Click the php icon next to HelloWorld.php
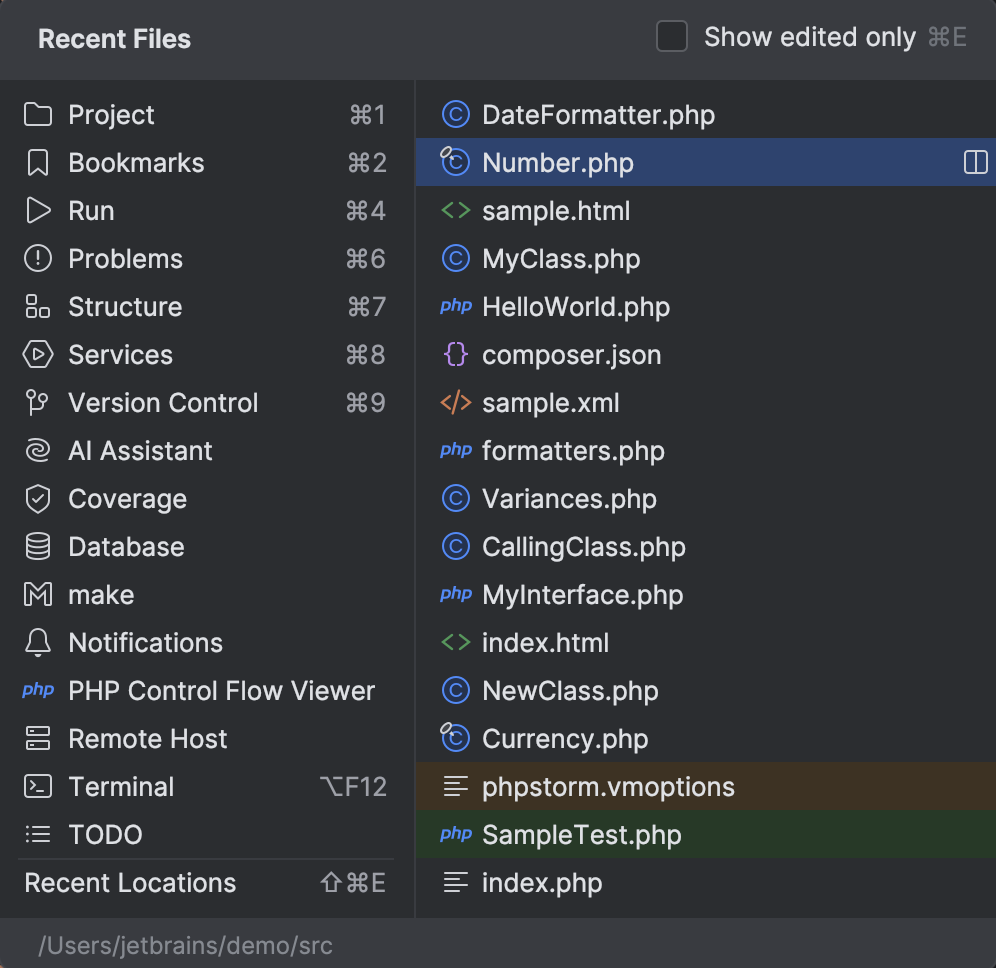 point(456,306)
